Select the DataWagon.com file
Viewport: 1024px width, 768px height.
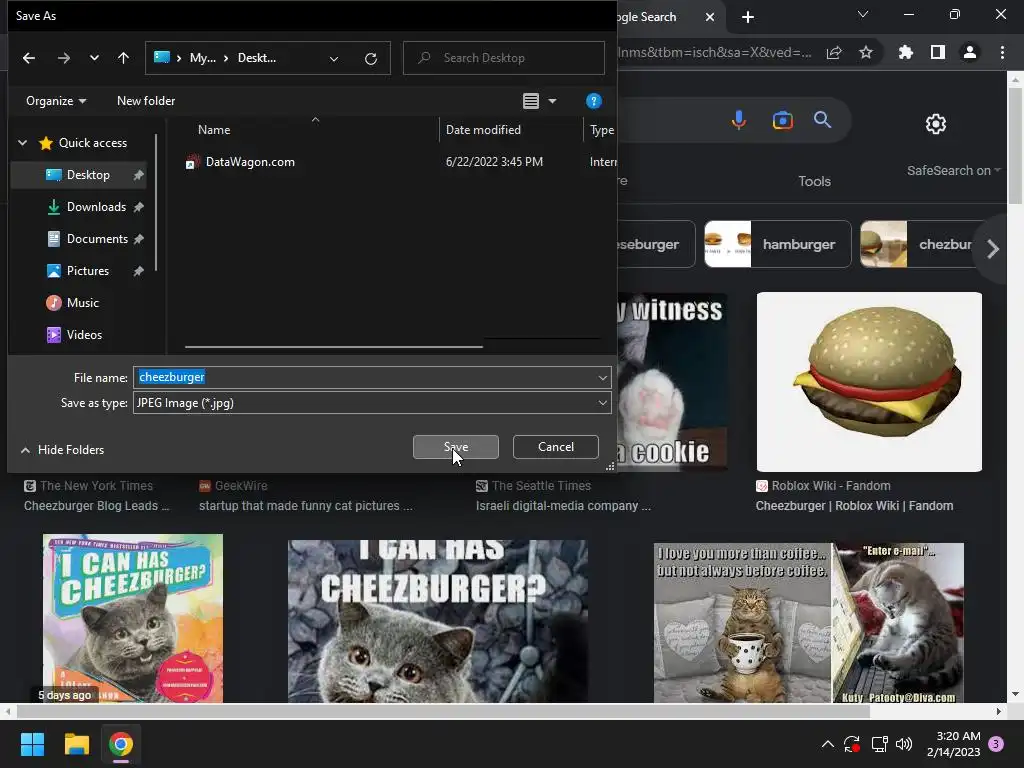250,162
